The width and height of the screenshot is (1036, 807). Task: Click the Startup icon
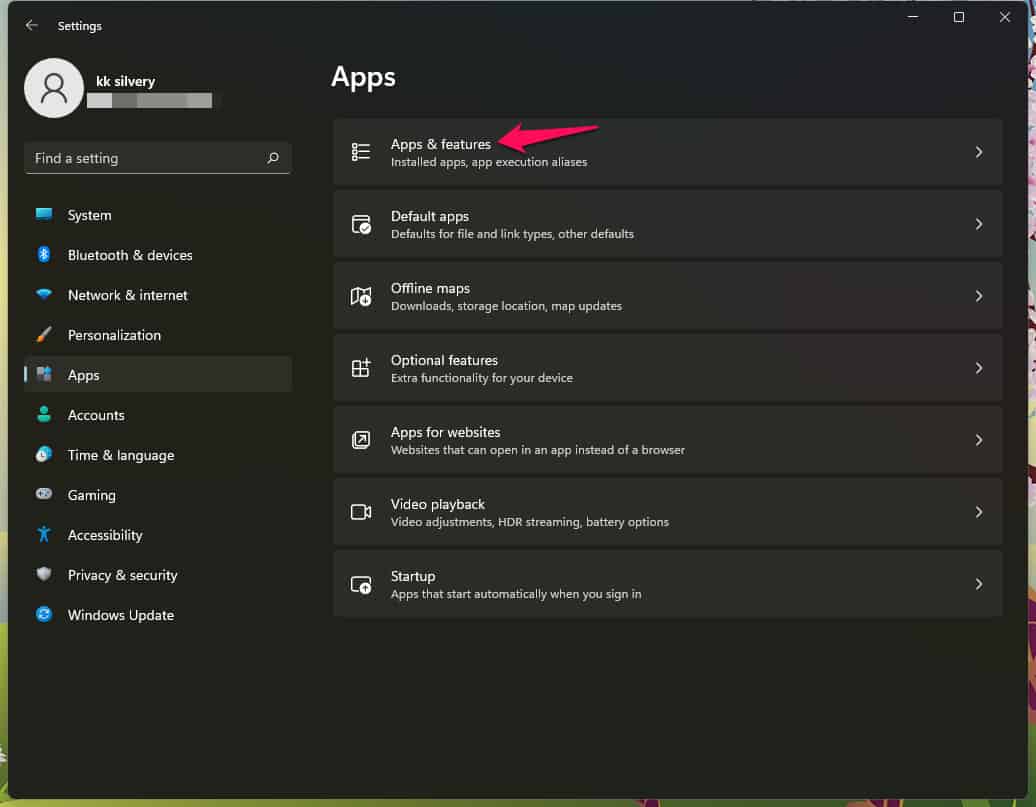pyautogui.click(x=361, y=583)
